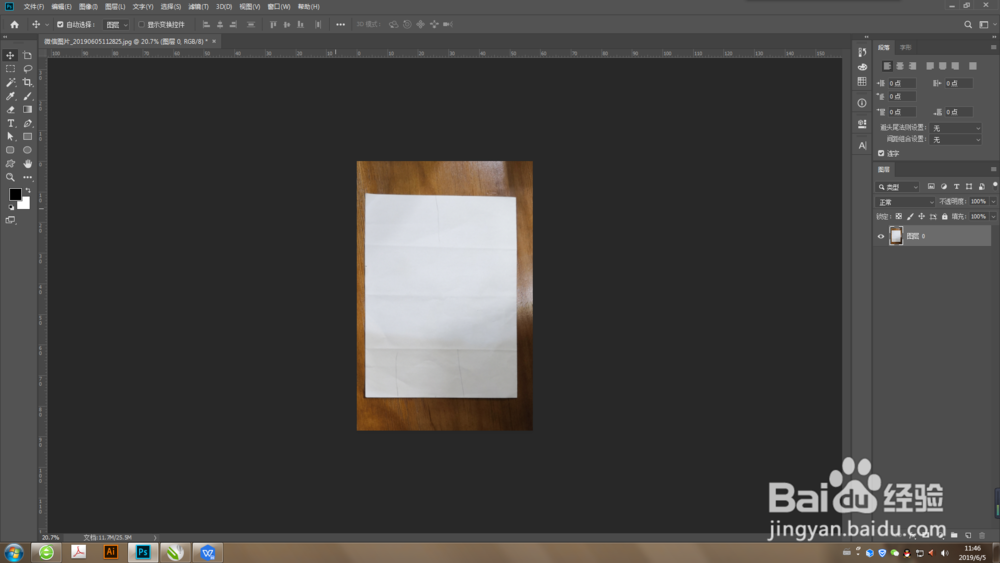Select the Eyedropper tool
The width and height of the screenshot is (1000, 563).
[x=10, y=96]
